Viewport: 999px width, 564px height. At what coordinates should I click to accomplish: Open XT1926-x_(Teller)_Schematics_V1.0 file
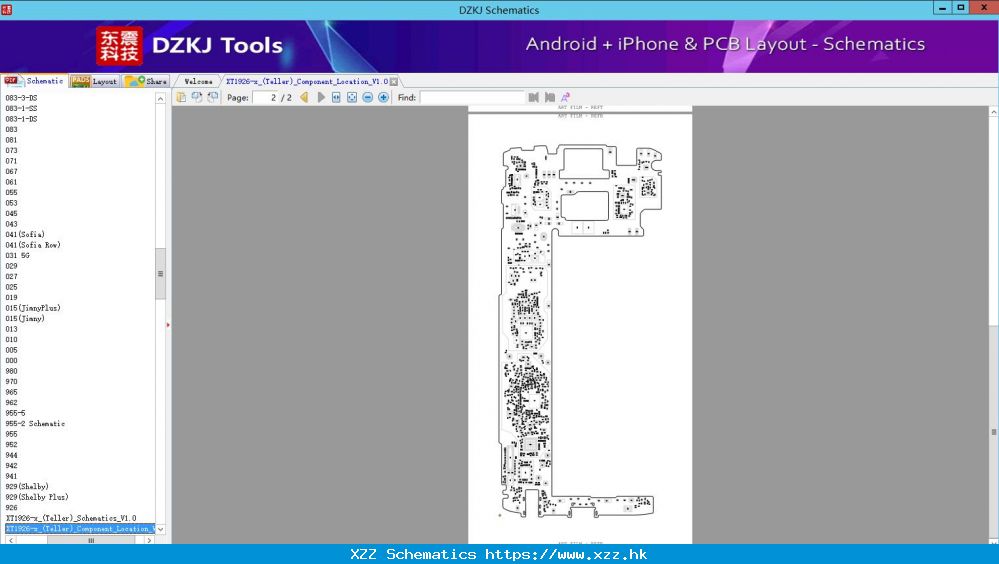tap(71, 518)
